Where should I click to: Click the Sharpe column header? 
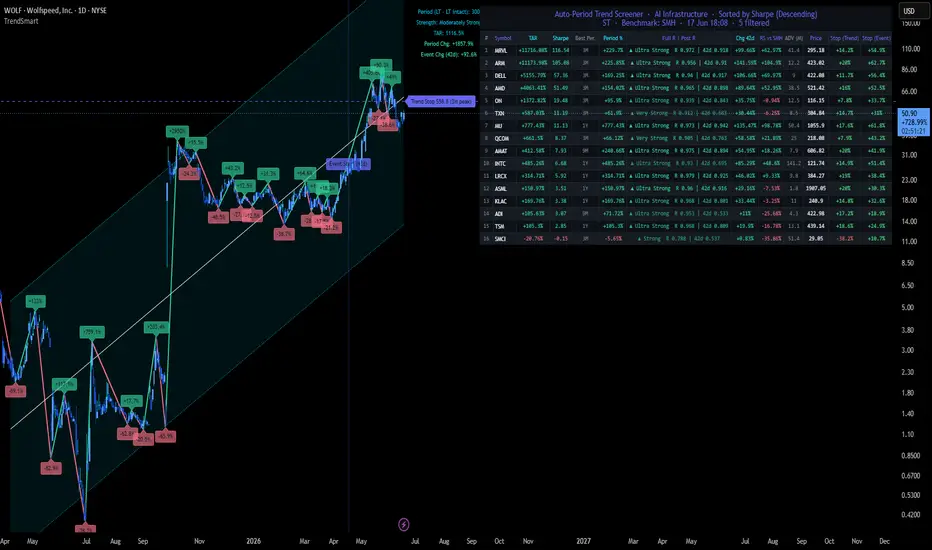[561, 38]
